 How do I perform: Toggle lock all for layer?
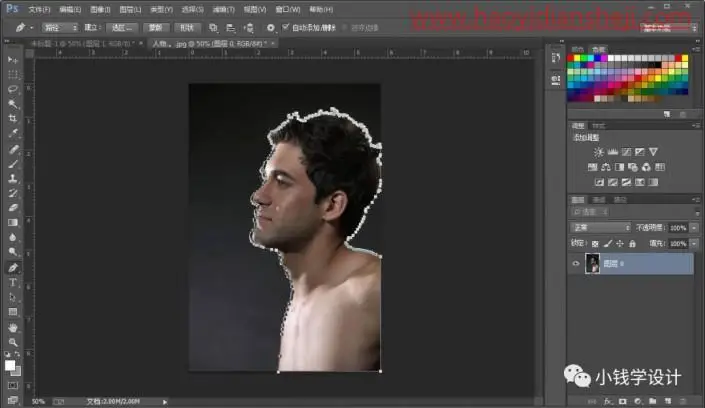(x=633, y=244)
